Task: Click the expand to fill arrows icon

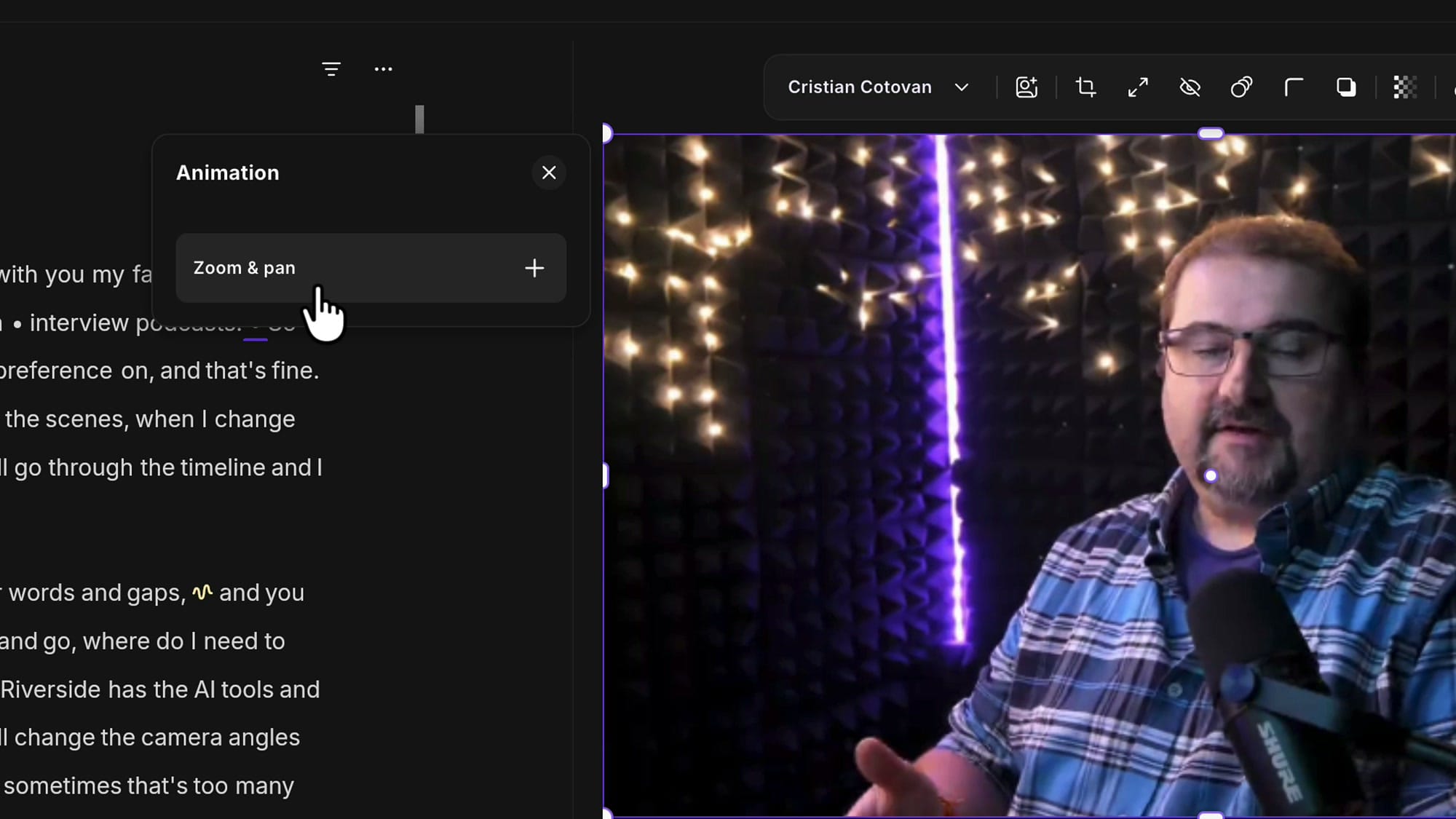Action: pyautogui.click(x=1138, y=87)
